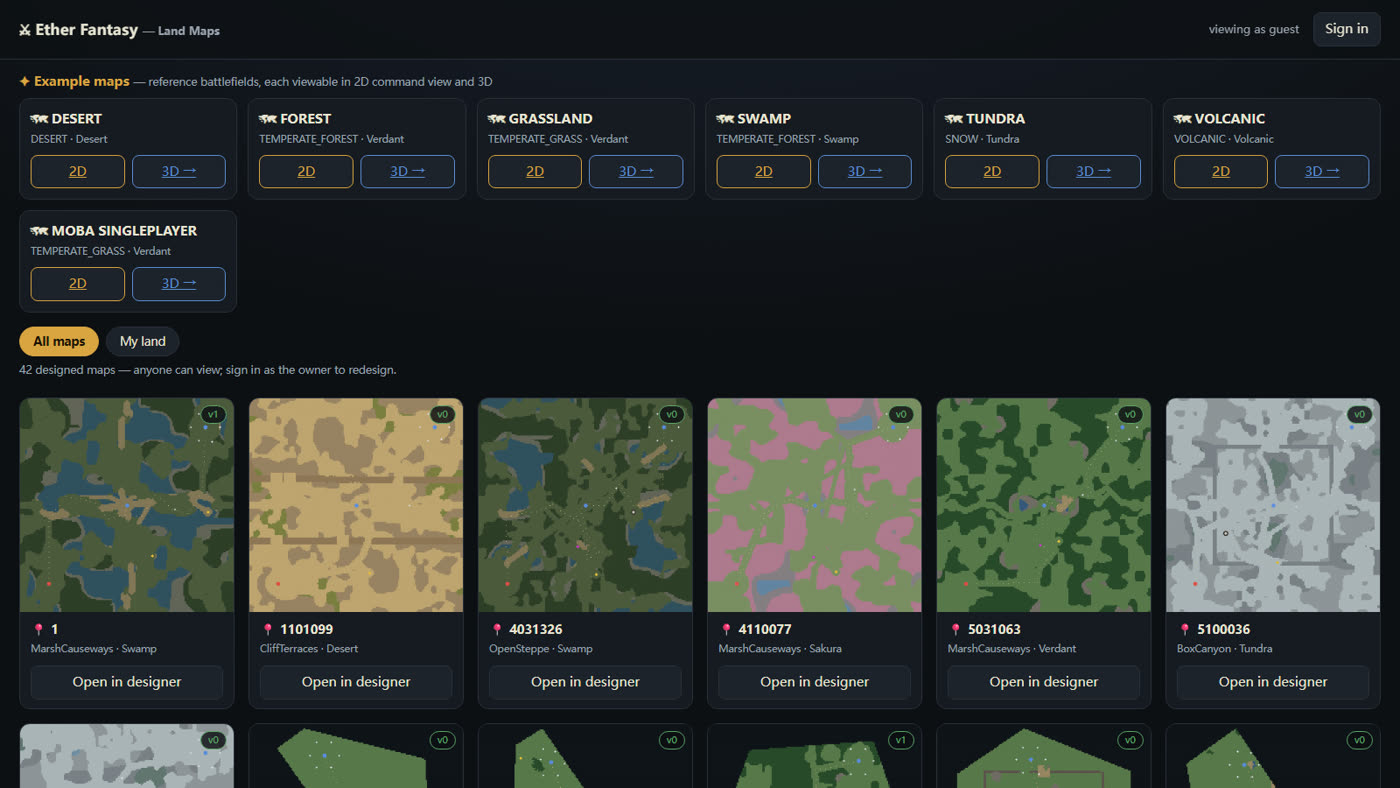Image resolution: width=1400 pixels, height=788 pixels.
Task: Click the '42 designed maps' description text
Action: click(x=208, y=370)
